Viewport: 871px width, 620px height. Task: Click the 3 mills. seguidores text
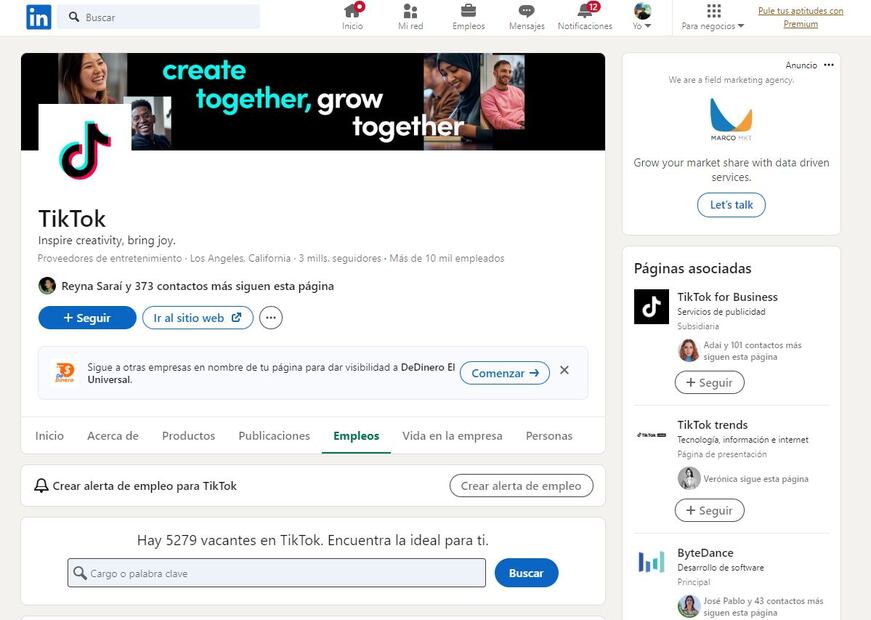pos(340,258)
